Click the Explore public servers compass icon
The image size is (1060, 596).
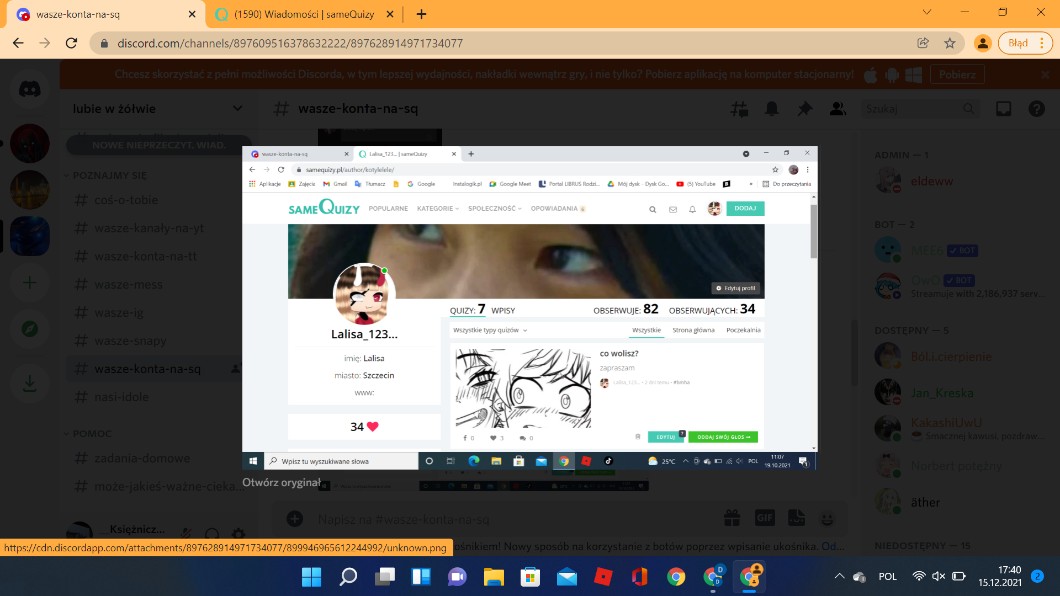(x=29, y=329)
